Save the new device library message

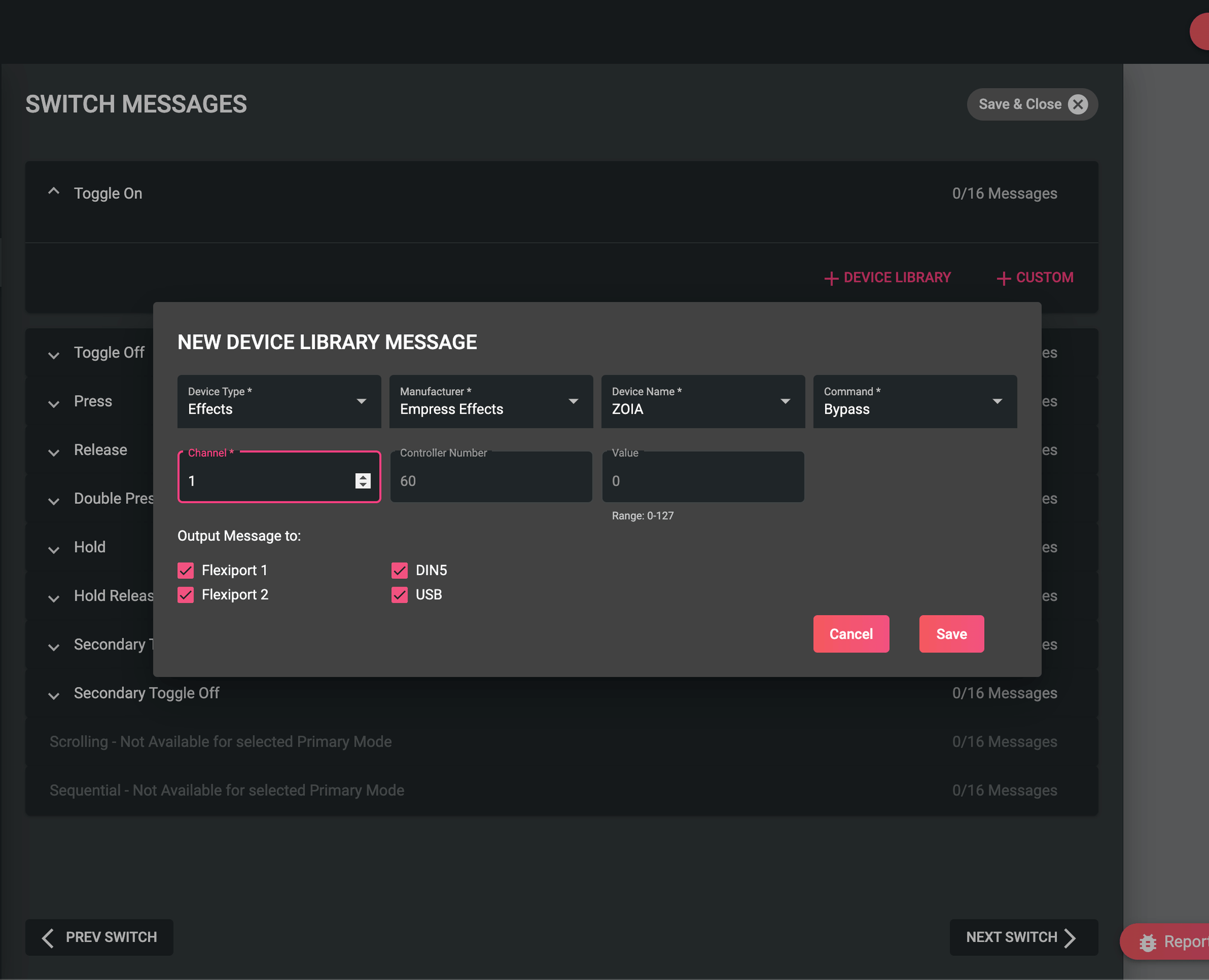pyautogui.click(x=951, y=634)
